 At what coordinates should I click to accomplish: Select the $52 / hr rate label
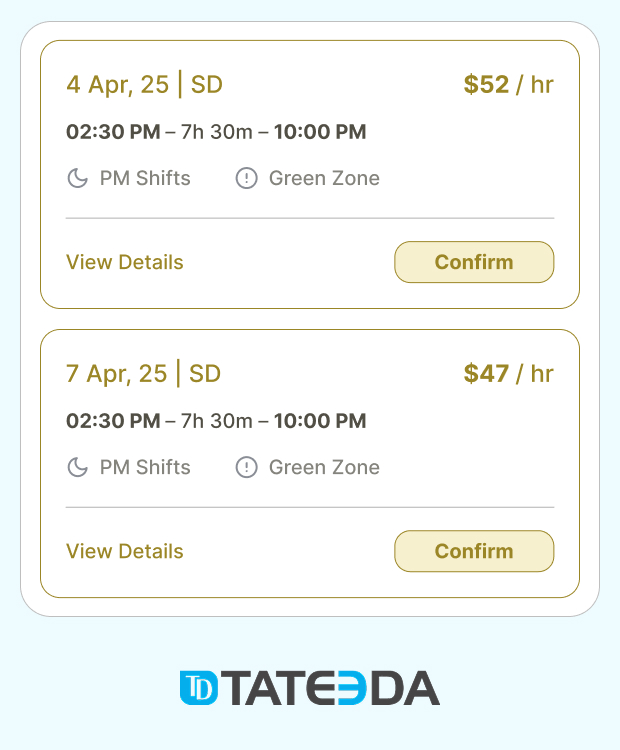coord(509,85)
